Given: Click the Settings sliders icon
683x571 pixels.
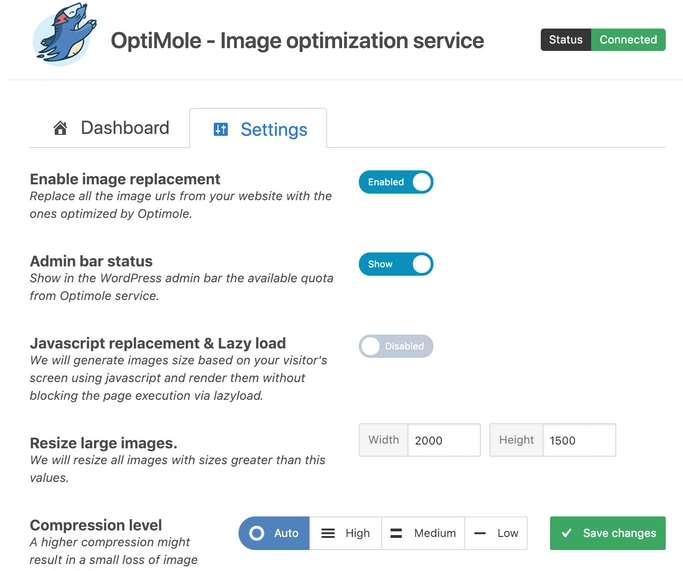Looking at the screenshot, I should click(220, 129).
